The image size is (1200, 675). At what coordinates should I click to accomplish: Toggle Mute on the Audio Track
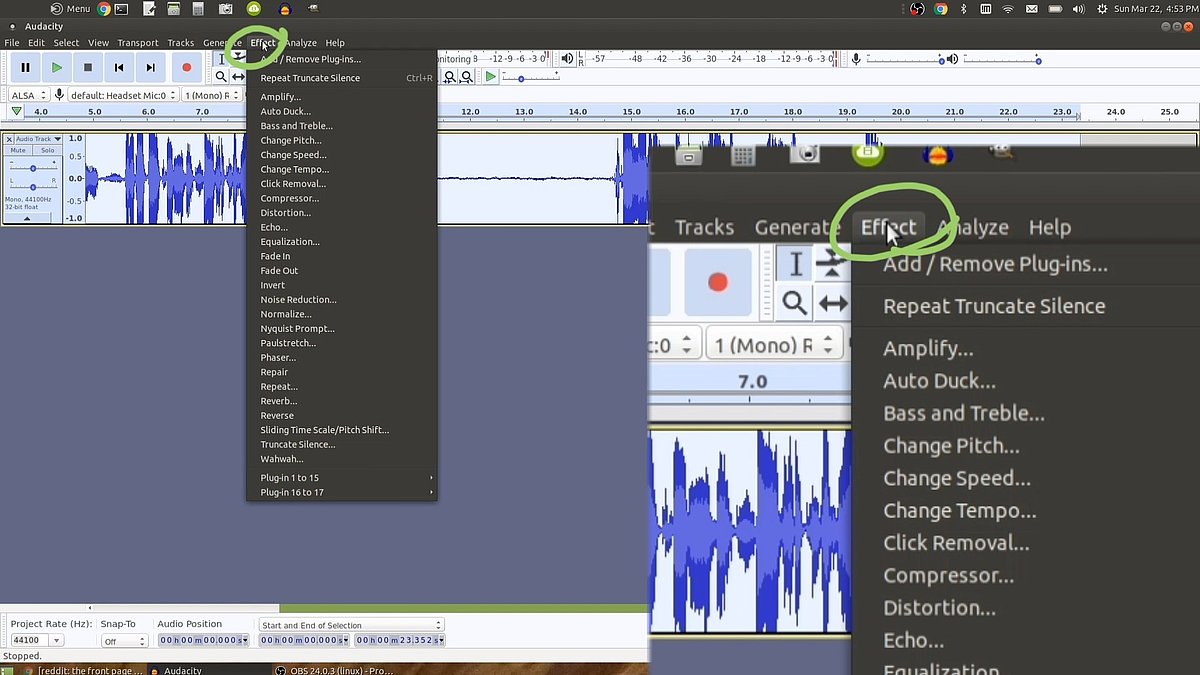(18, 150)
